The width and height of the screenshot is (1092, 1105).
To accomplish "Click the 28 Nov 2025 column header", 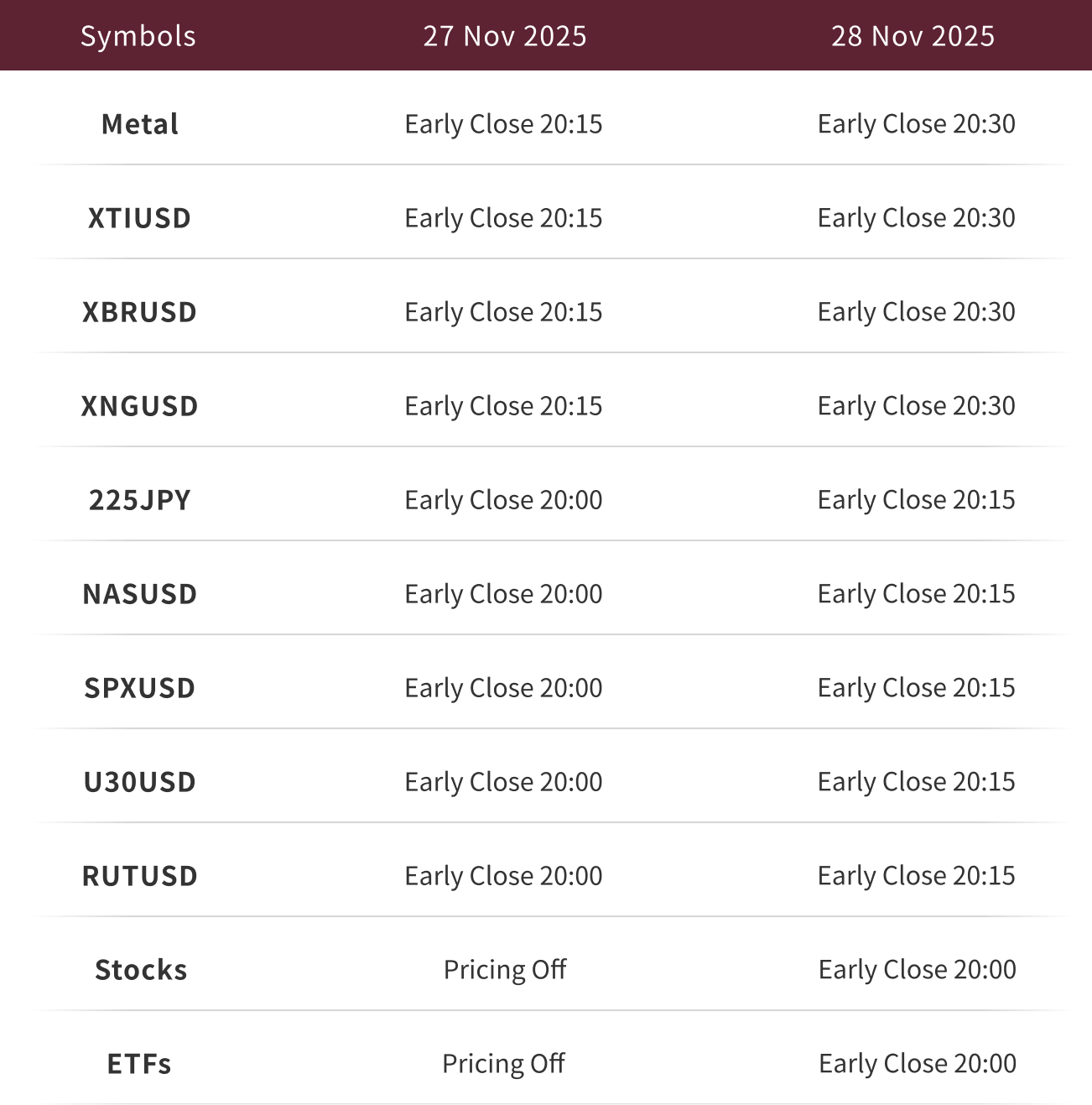I will pos(913,36).
